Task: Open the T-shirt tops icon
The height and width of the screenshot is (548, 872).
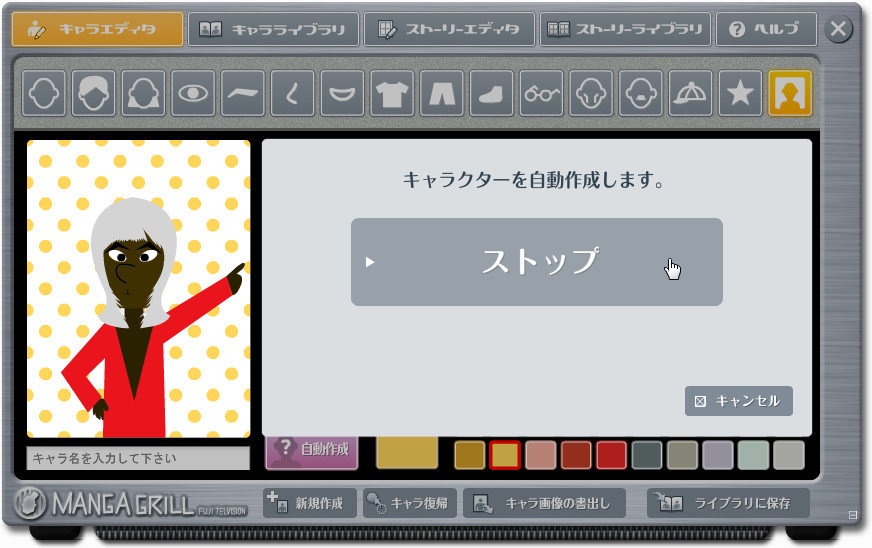Action: (x=392, y=93)
